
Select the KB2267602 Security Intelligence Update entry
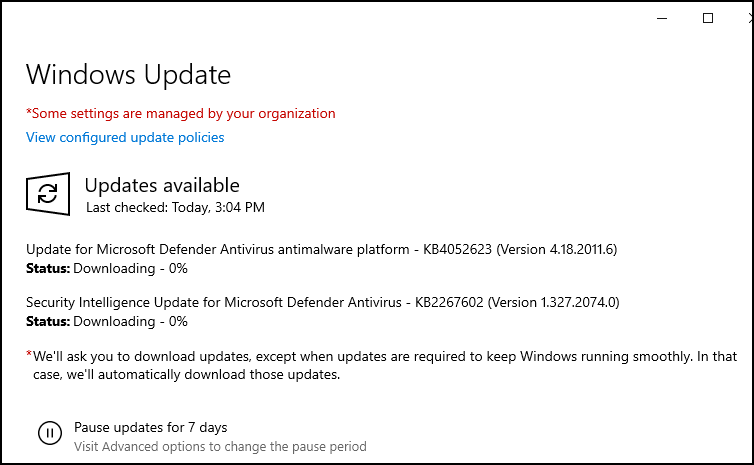coord(323,302)
